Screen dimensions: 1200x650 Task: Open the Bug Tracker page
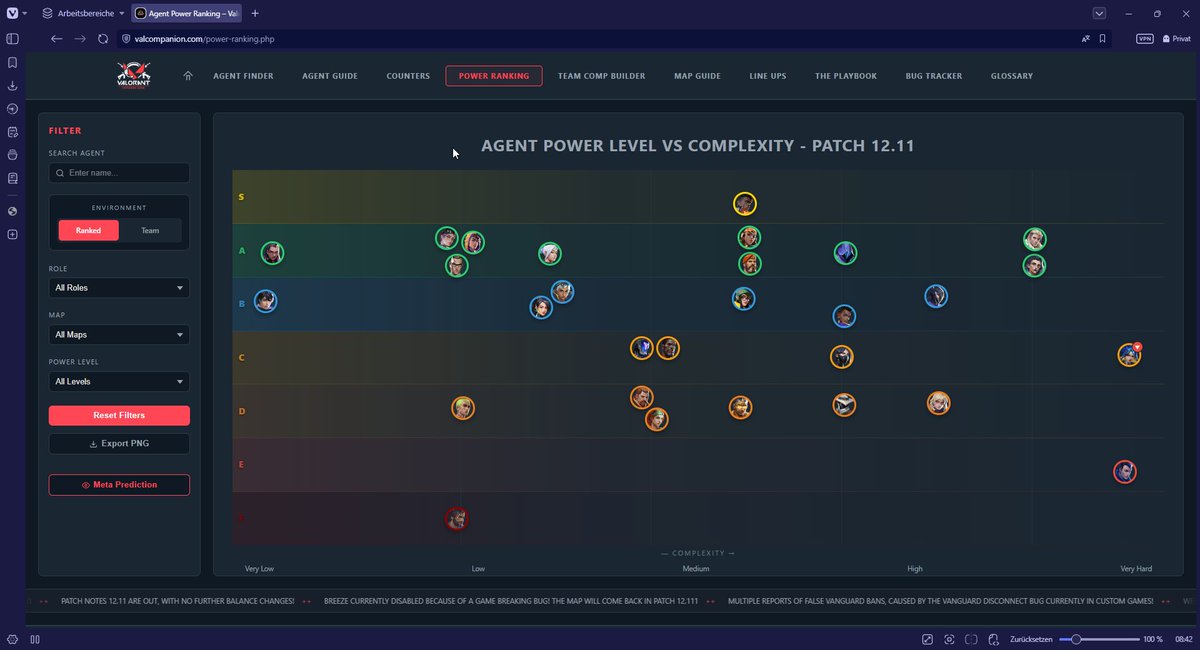pos(934,76)
